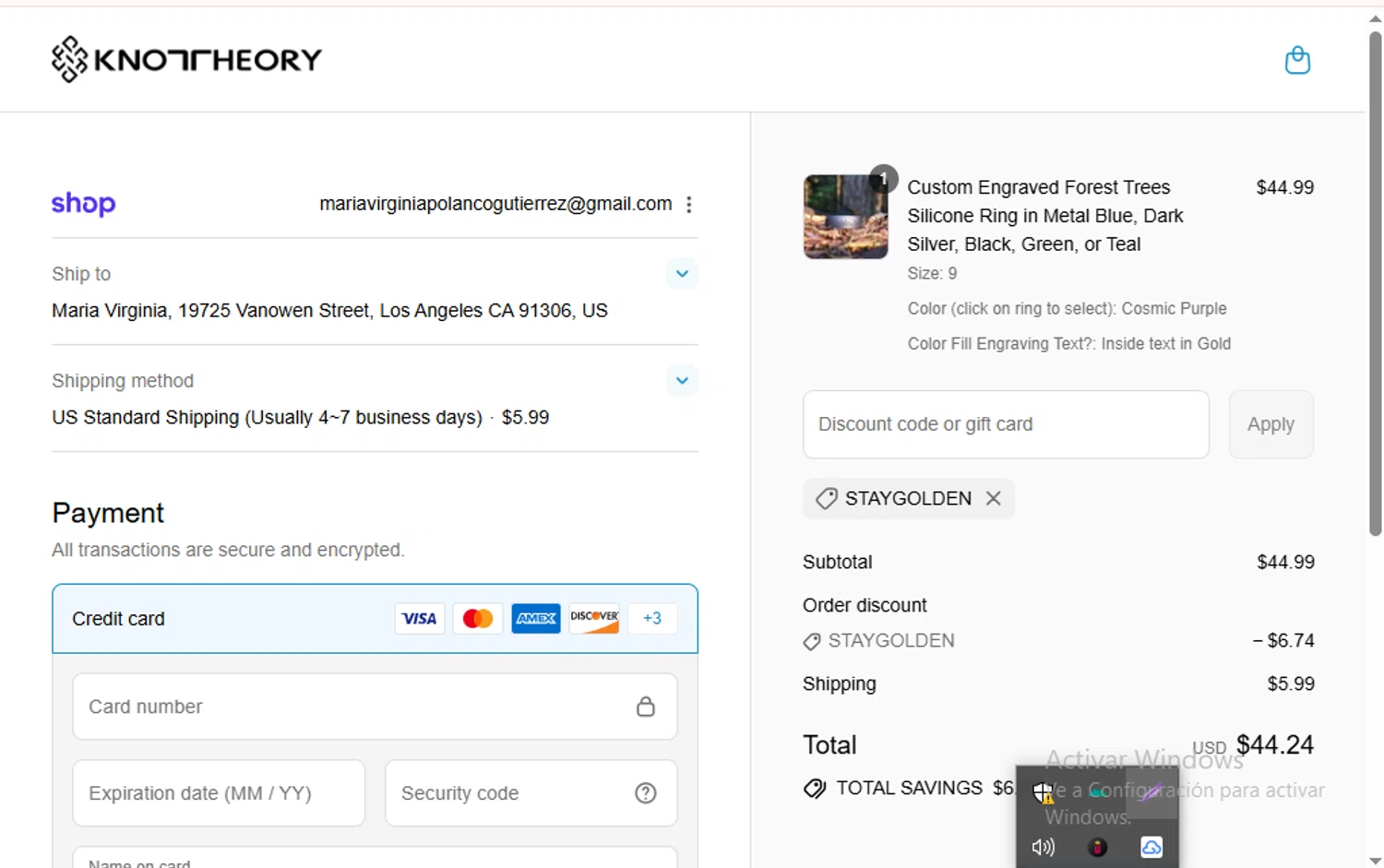Click the 'Payment' heading
The width and height of the screenshot is (1384, 868).
coord(108,513)
